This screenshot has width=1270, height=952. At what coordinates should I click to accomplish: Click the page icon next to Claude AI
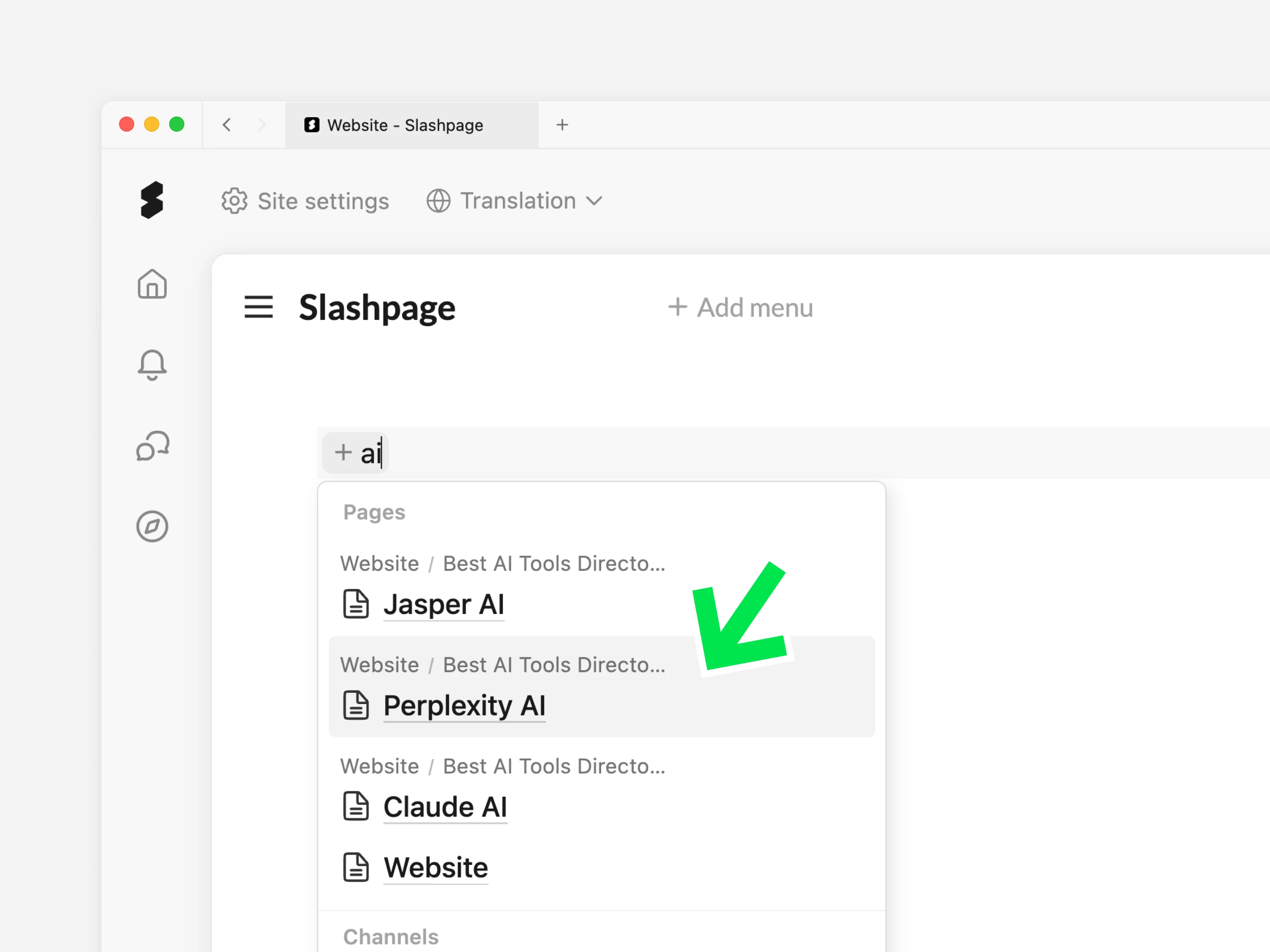[x=356, y=806]
